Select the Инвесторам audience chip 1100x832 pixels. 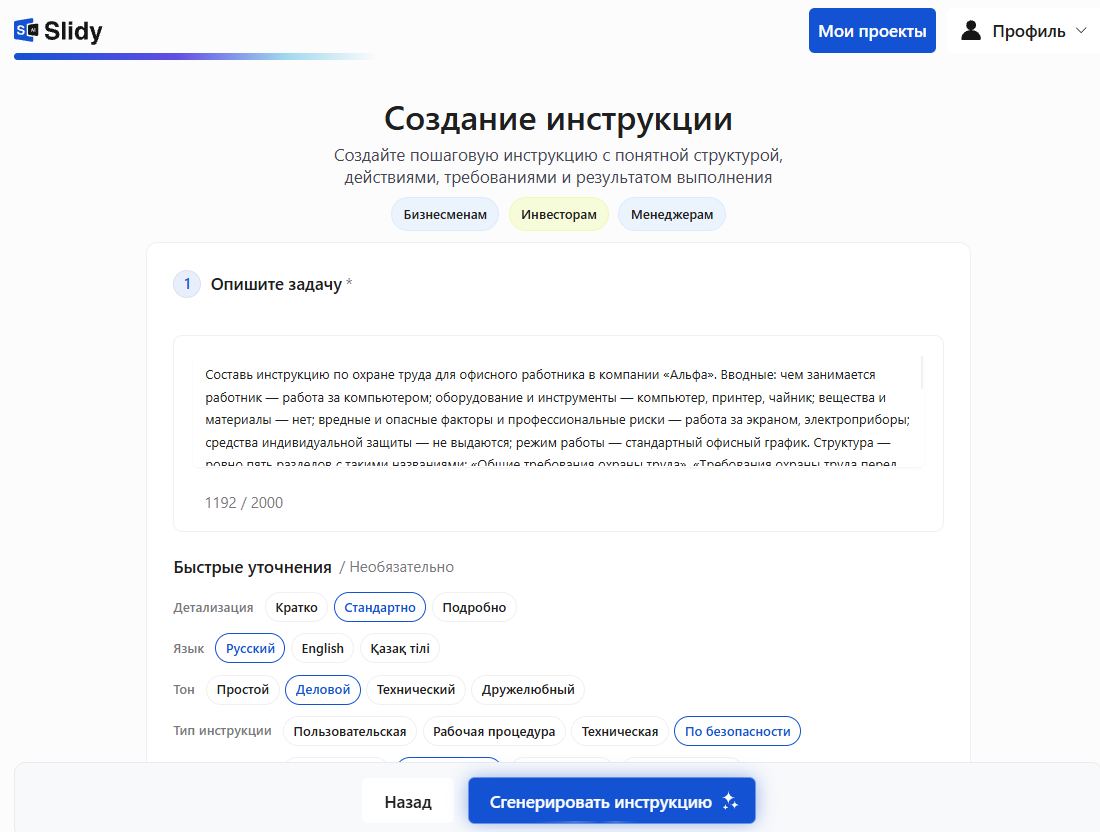tap(558, 214)
